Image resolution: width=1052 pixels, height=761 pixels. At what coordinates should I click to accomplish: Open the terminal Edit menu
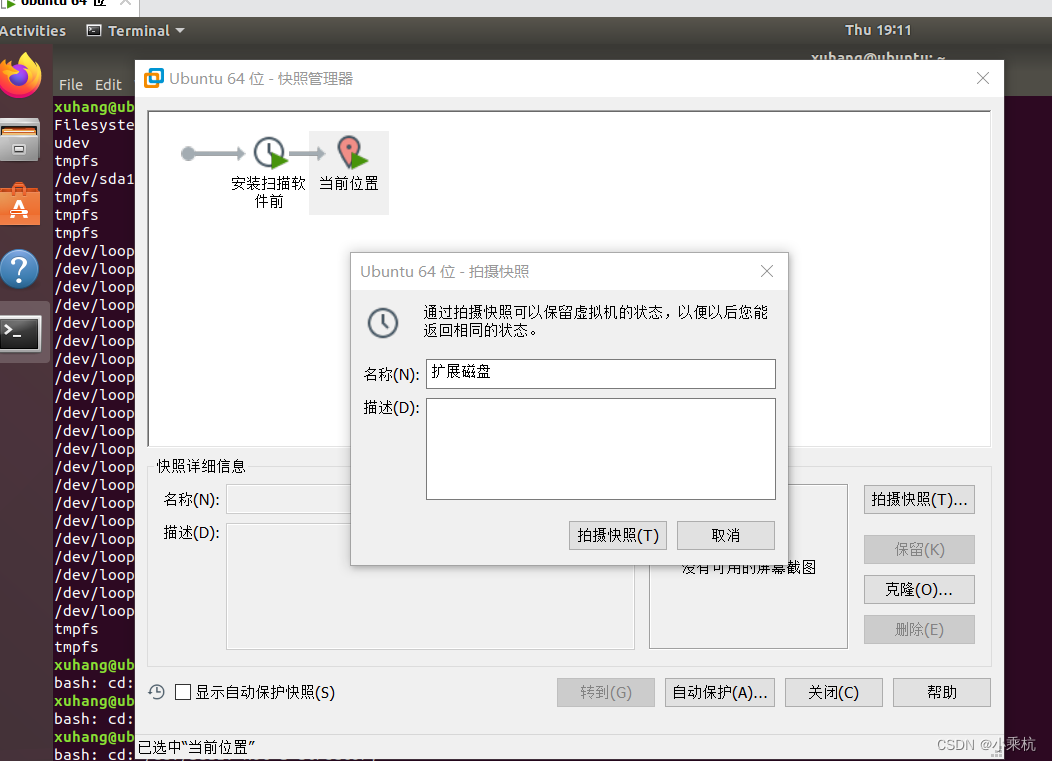[x=108, y=85]
